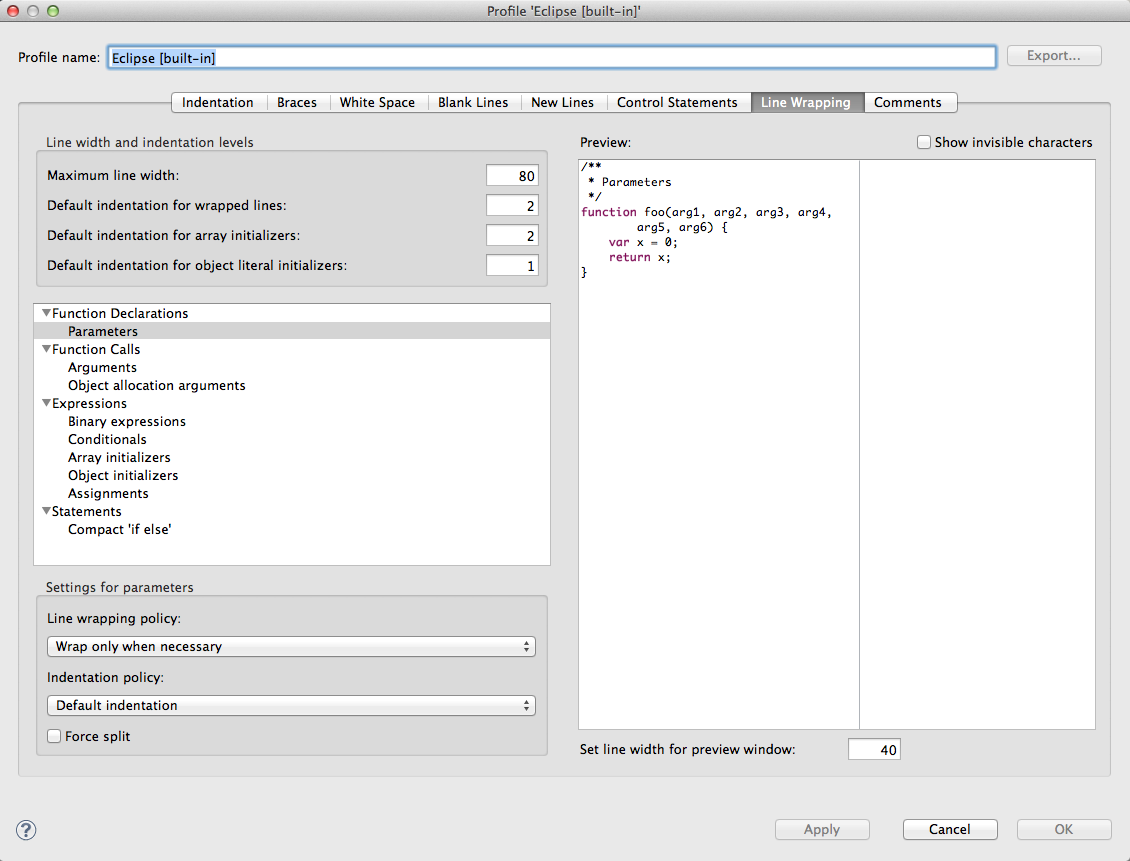Collapse the Function Declarations tree node
Image resolution: width=1130 pixels, height=861 pixels.
pos(46,314)
